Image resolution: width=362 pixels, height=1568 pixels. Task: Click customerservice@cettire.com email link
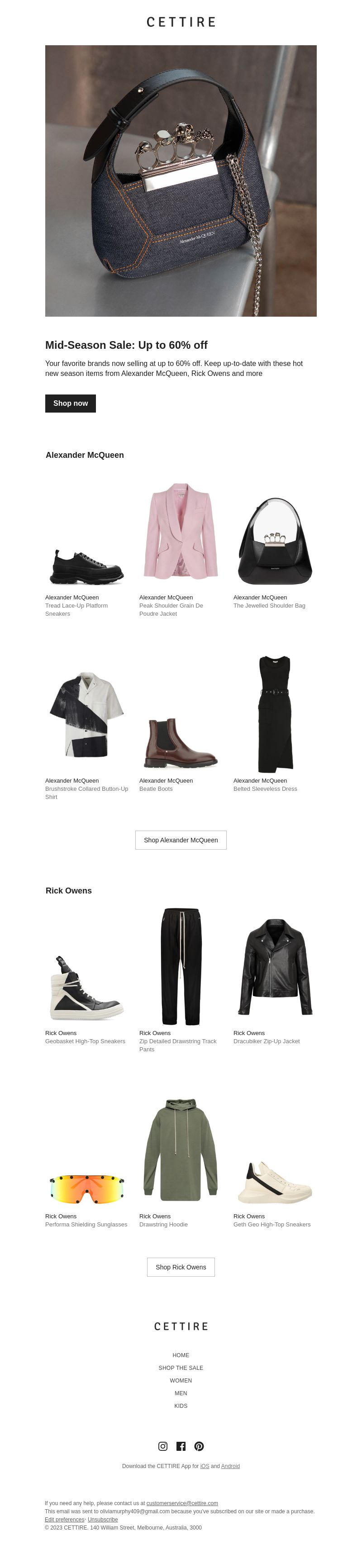[182, 1503]
